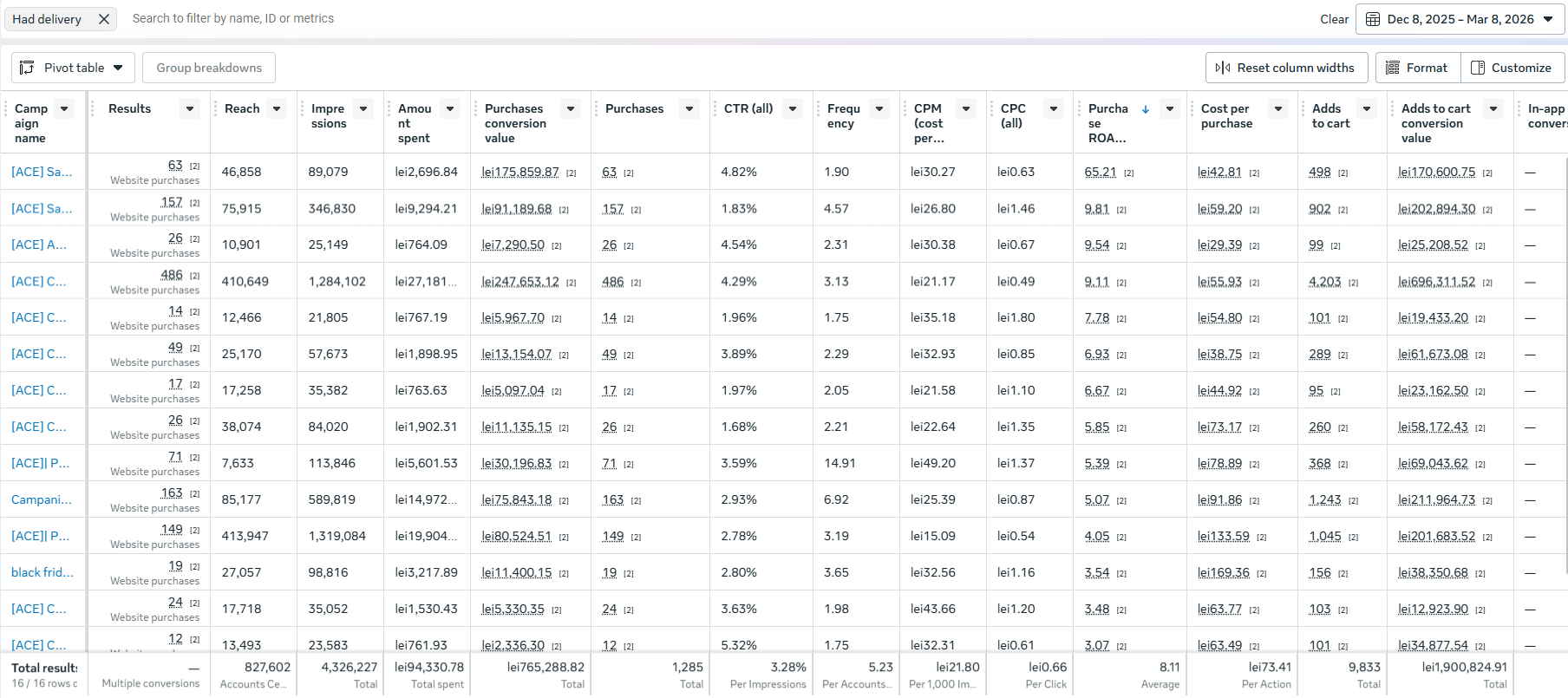Open the Pivot table dropdown
The image size is (1568, 698).
coord(73,68)
